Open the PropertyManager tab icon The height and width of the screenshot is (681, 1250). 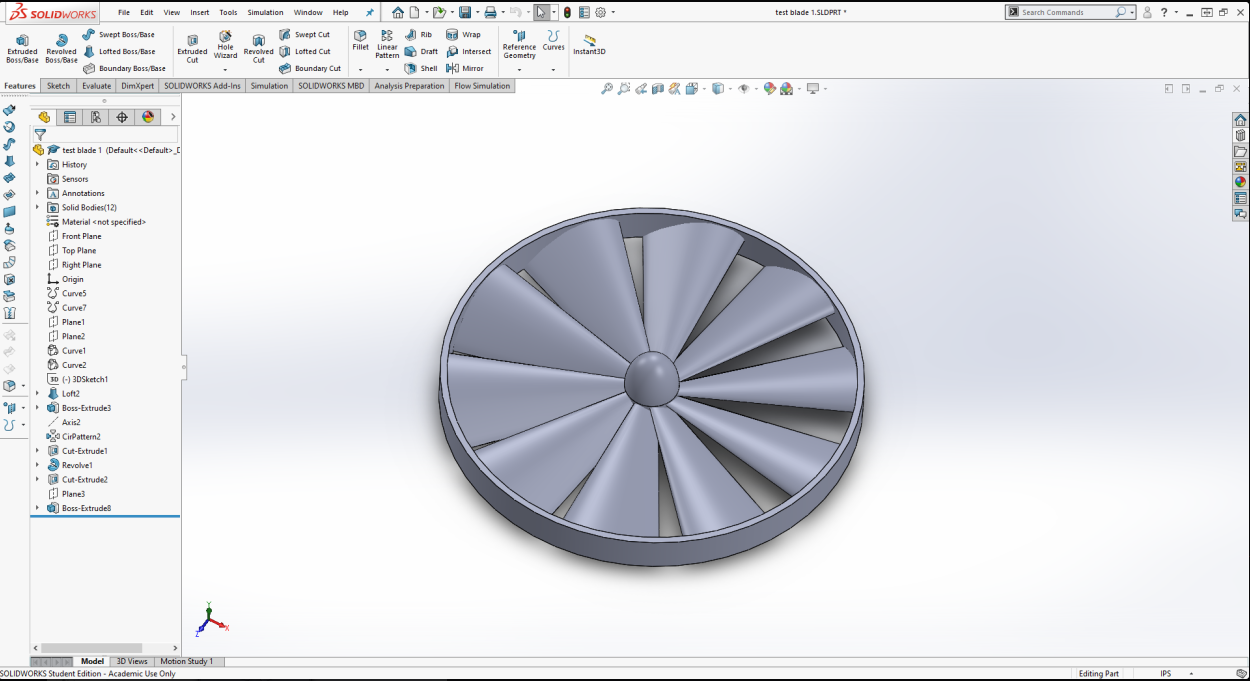pos(70,117)
